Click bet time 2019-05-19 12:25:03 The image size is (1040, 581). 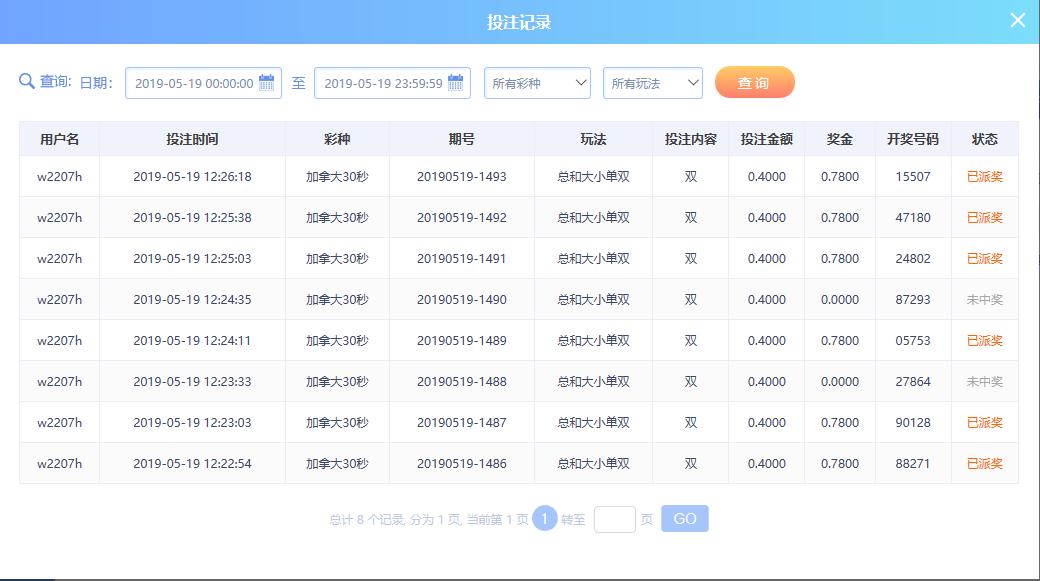[192, 259]
